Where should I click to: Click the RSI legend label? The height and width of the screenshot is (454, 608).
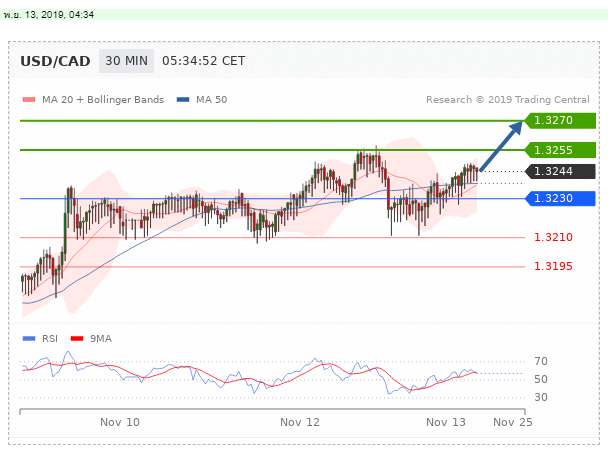point(50,339)
